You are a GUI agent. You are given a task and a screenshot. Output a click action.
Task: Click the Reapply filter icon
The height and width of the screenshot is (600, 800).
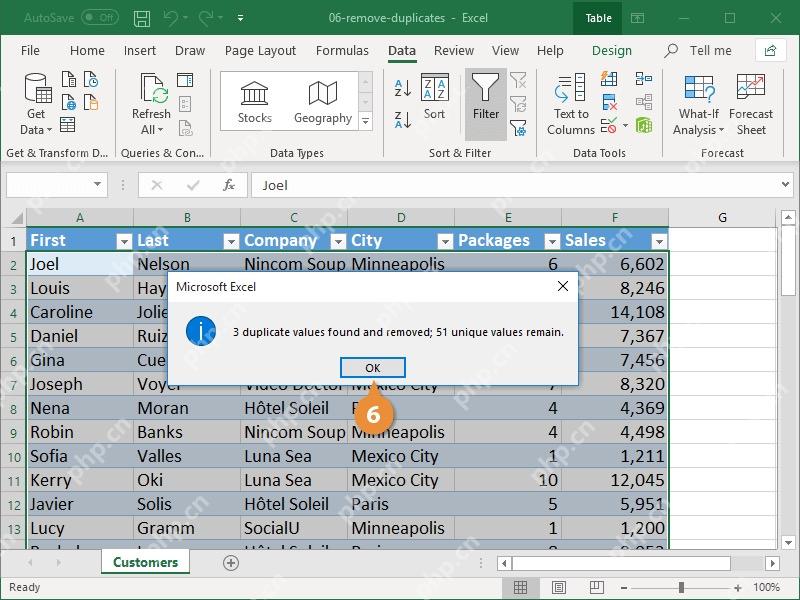point(518,104)
